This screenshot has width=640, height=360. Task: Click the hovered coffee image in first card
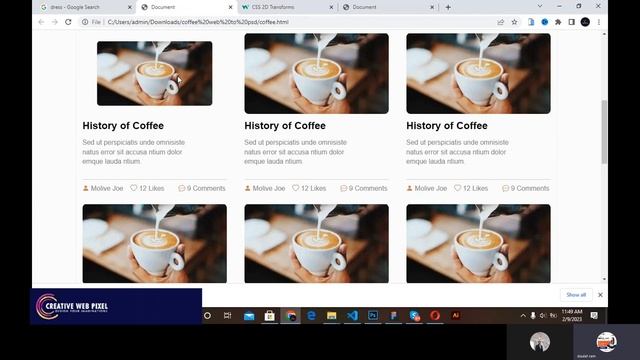pyautogui.click(x=155, y=73)
